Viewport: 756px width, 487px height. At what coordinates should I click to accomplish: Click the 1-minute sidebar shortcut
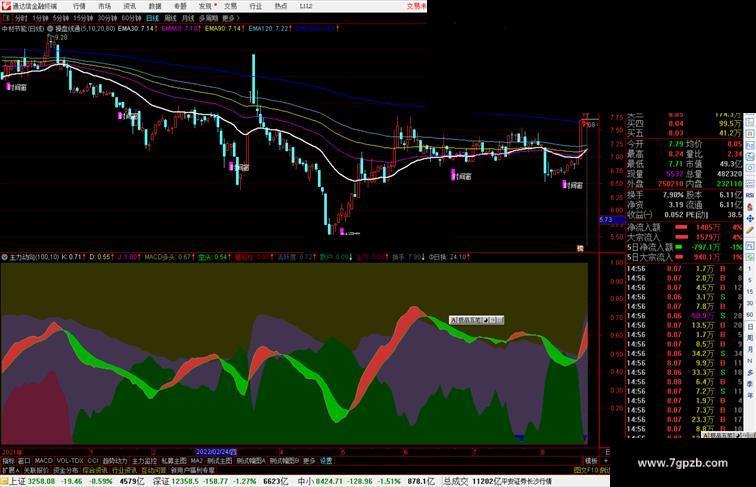(x=750, y=268)
